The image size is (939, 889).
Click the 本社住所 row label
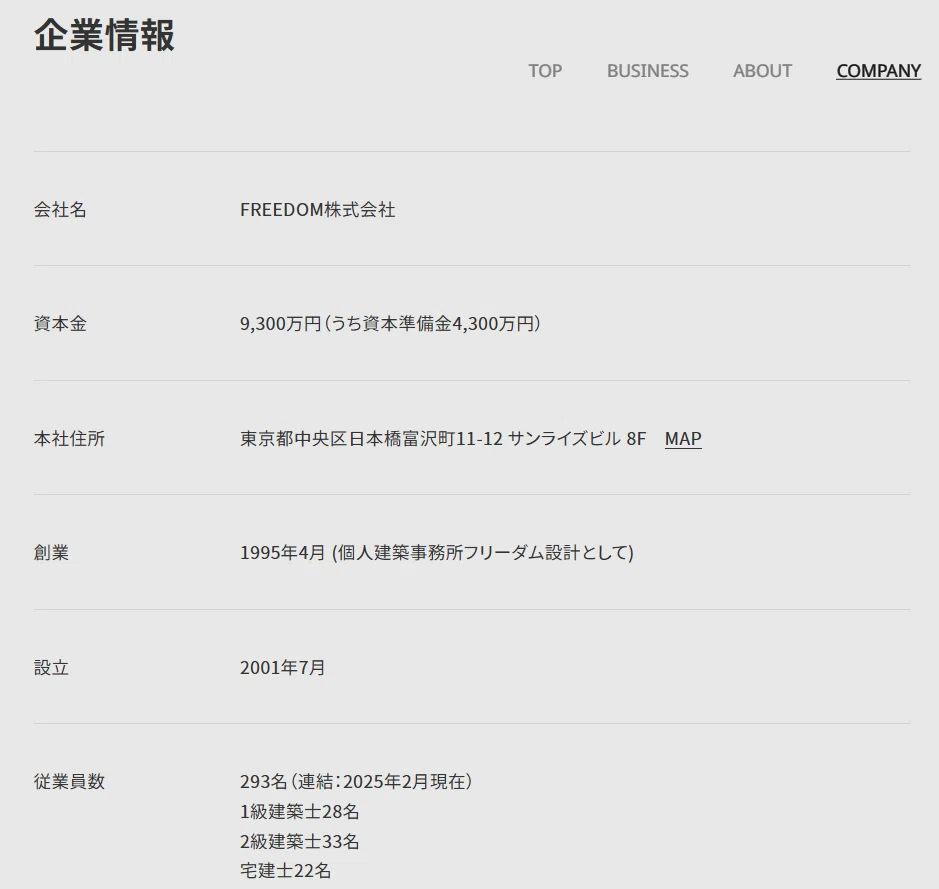pyautogui.click(x=69, y=439)
